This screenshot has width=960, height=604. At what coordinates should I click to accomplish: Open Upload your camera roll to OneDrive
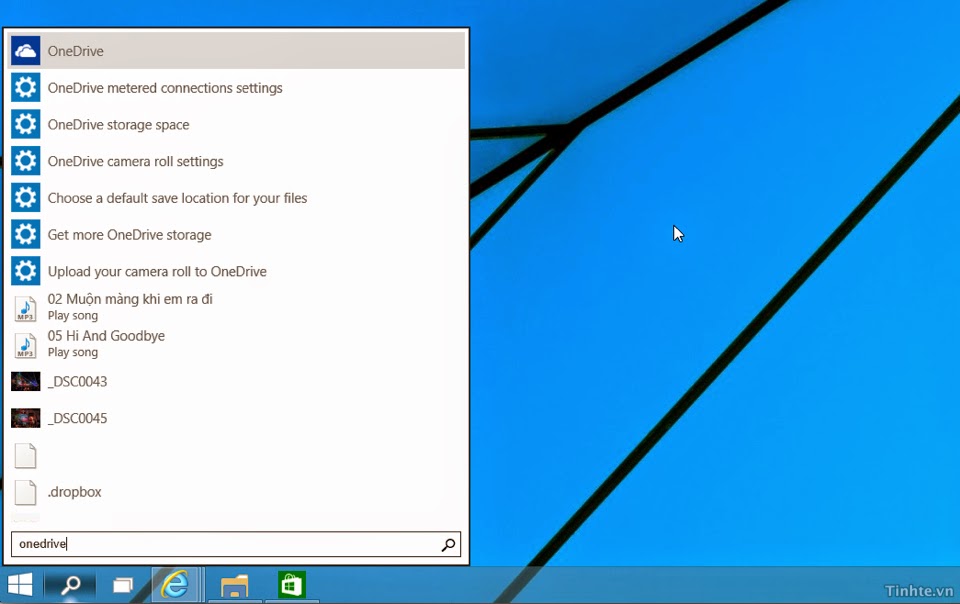click(x=157, y=272)
